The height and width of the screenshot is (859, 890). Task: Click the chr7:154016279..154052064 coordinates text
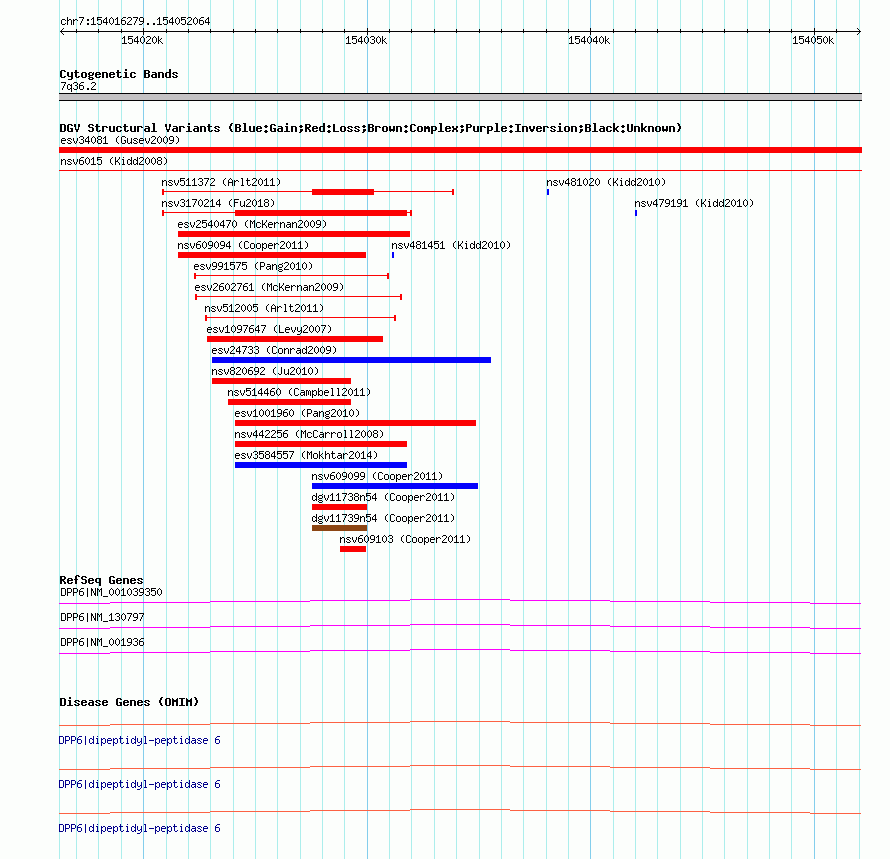[x=135, y=22]
